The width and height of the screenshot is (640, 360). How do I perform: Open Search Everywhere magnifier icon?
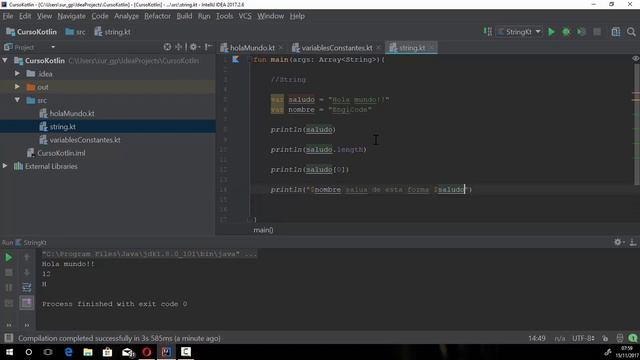tap(631, 32)
